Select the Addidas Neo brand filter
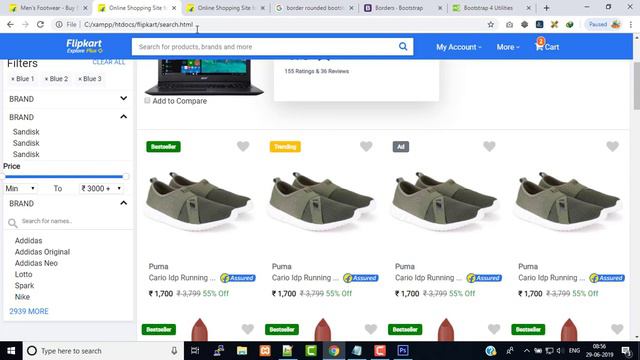The height and width of the screenshot is (360, 640). tap(36, 263)
